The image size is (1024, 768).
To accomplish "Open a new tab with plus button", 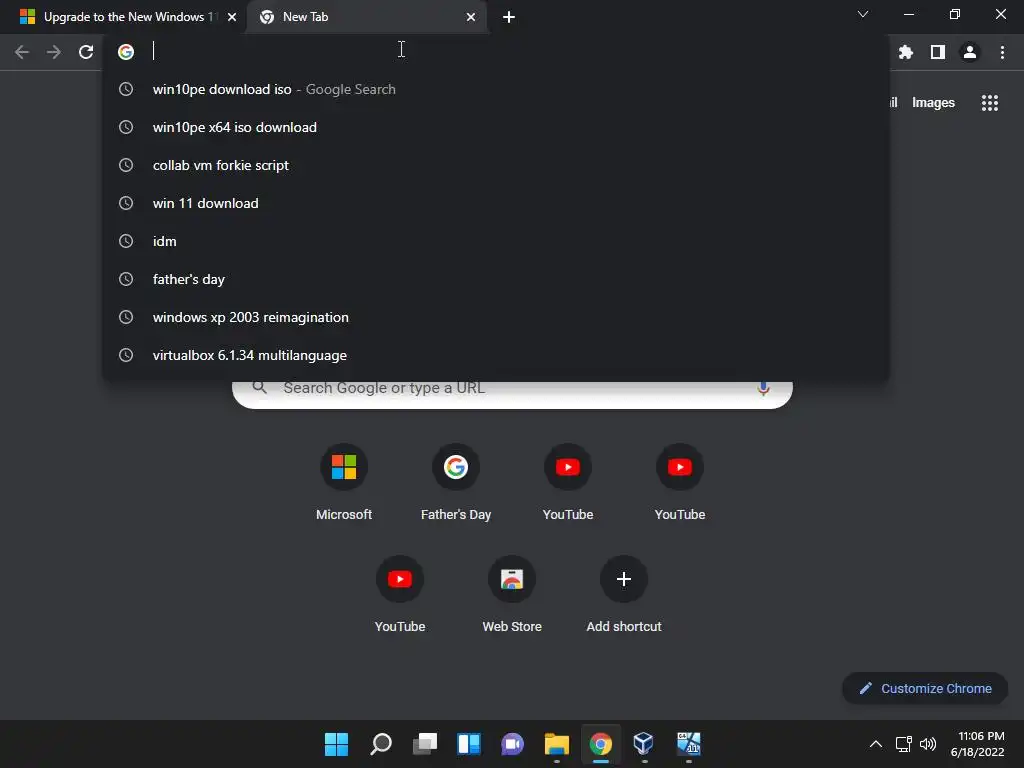I will point(509,17).
